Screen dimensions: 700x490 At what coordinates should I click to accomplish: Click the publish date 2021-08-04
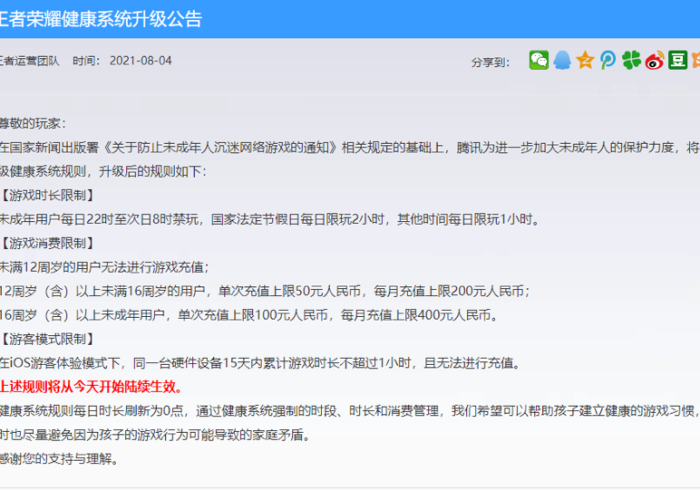click(x=140, y=61)
